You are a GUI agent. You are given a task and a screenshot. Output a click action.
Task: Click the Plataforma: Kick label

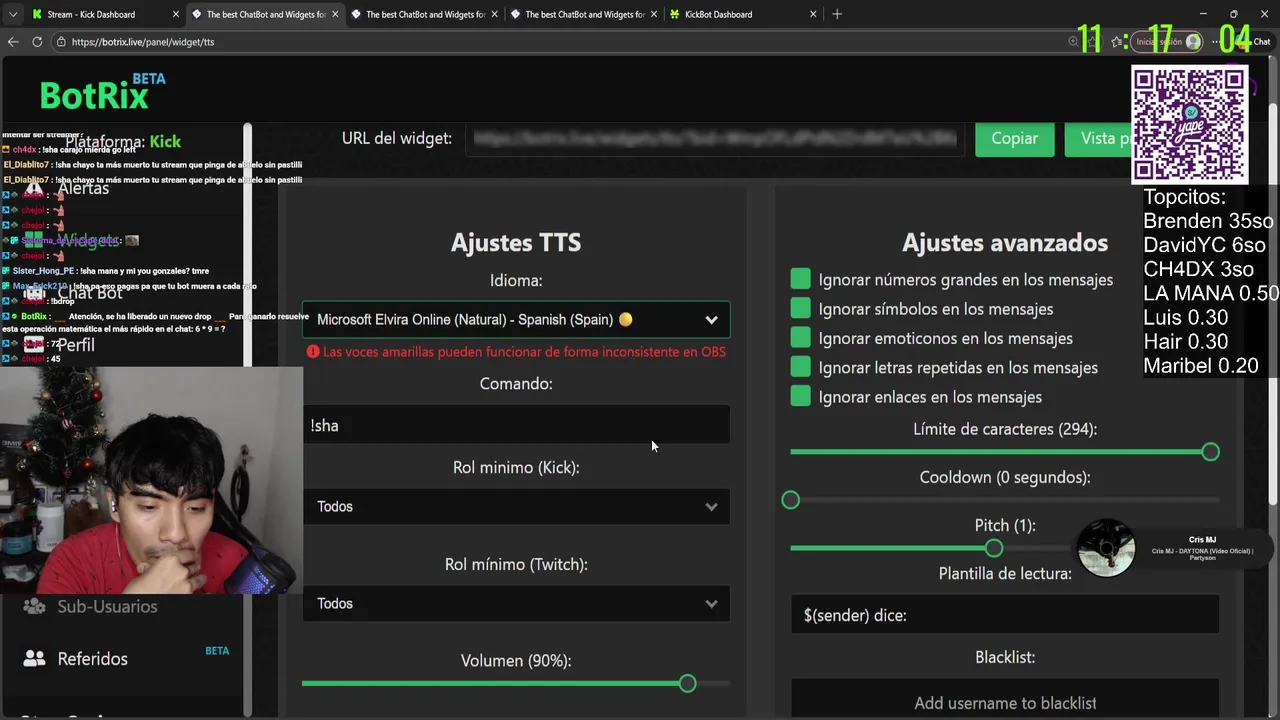123,142
